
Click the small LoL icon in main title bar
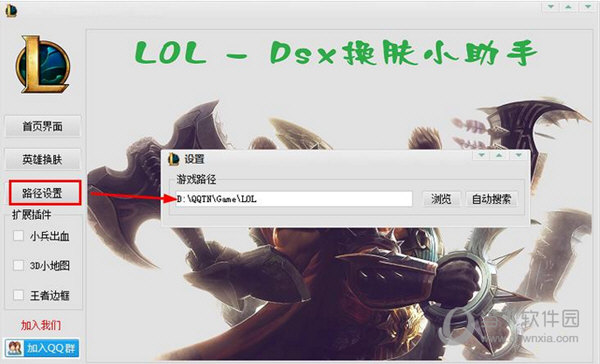pos(11,10)
